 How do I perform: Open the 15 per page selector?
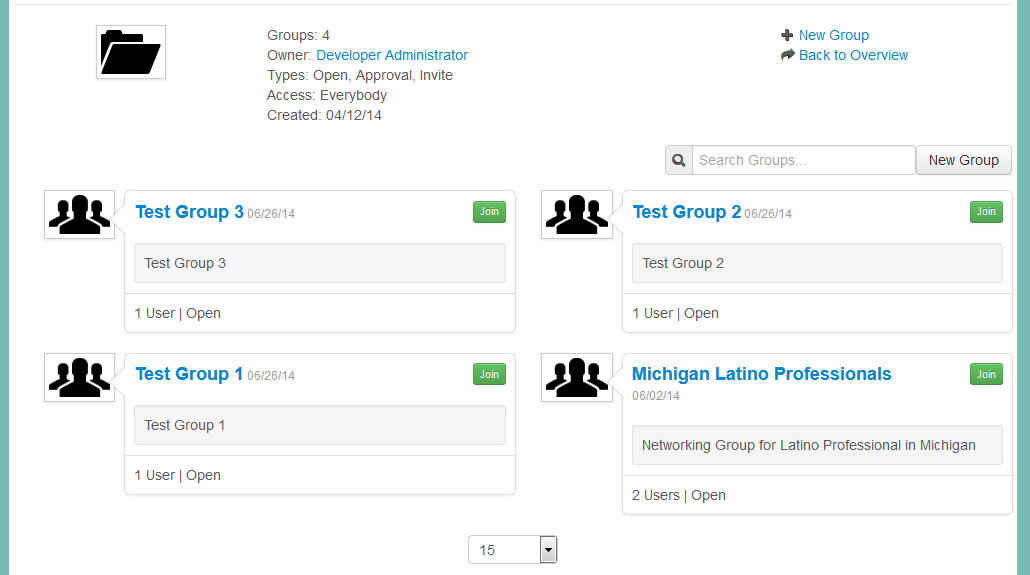coord(512,549)
